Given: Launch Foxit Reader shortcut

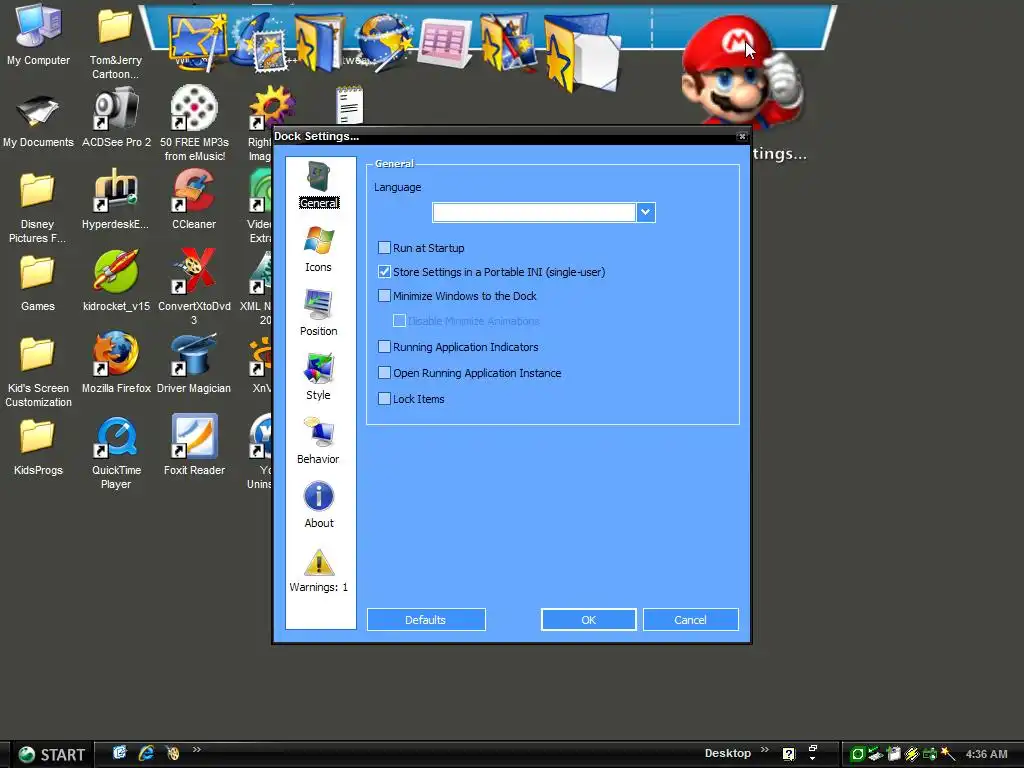Looking at the screenshot, I should tap(194, 445).
